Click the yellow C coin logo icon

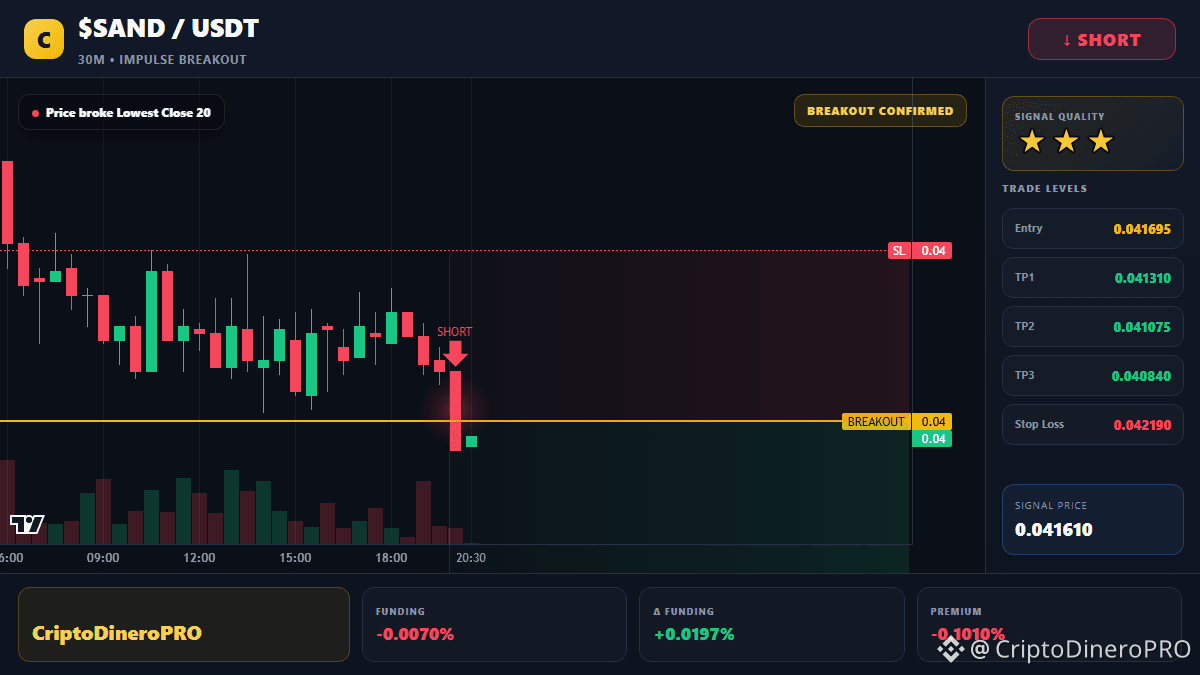44,40
